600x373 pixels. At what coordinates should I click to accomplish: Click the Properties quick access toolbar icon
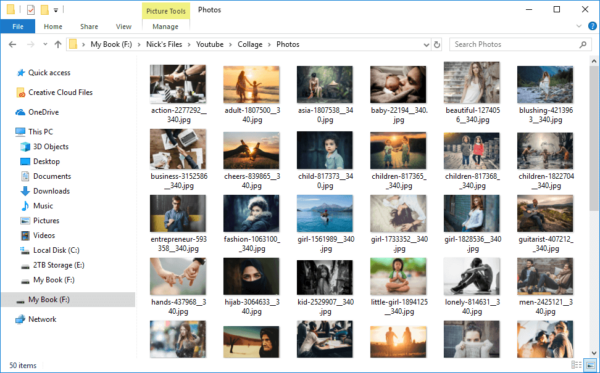(31, 10)
